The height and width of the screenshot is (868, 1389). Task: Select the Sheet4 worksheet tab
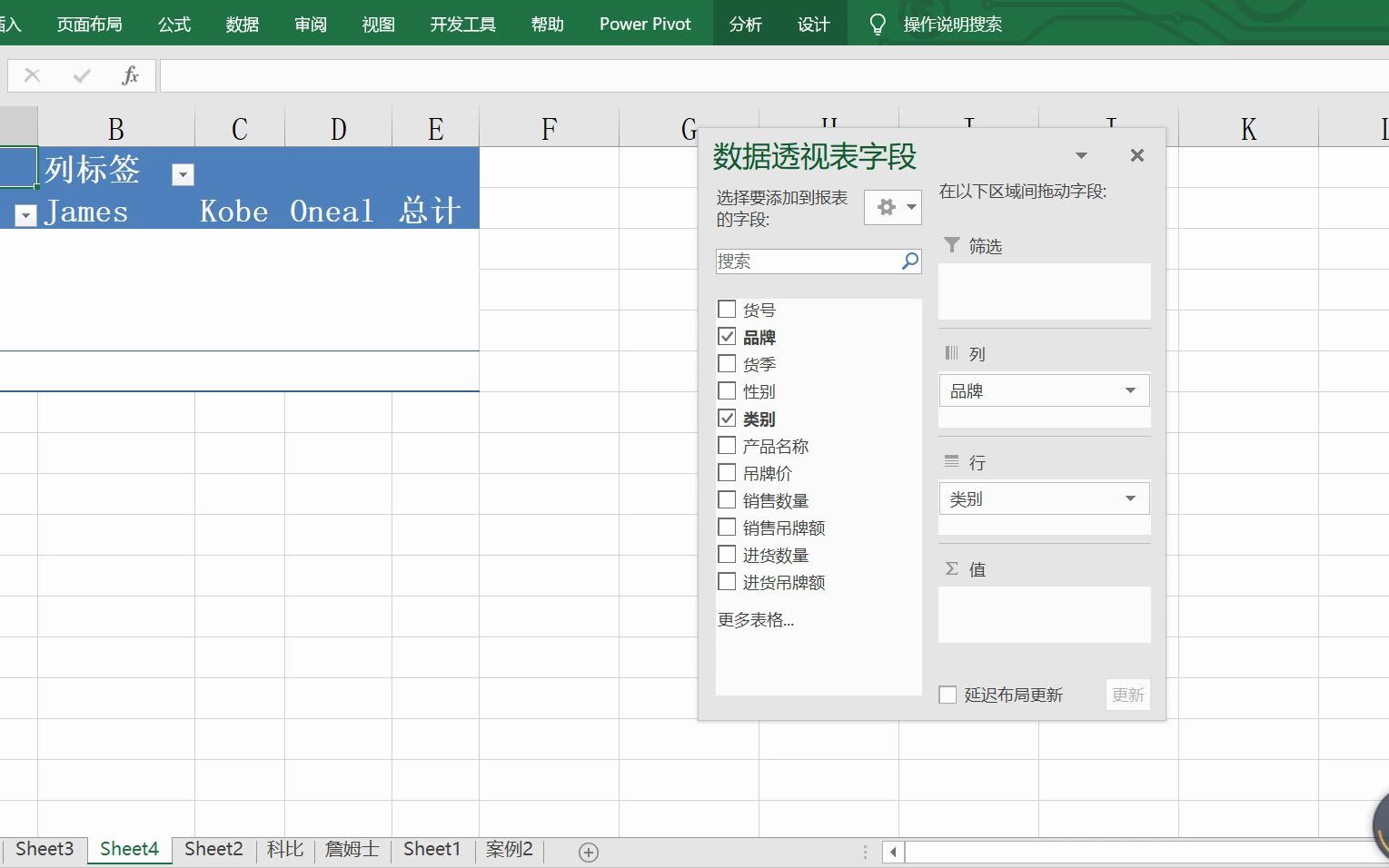click(x=129, y=849)
